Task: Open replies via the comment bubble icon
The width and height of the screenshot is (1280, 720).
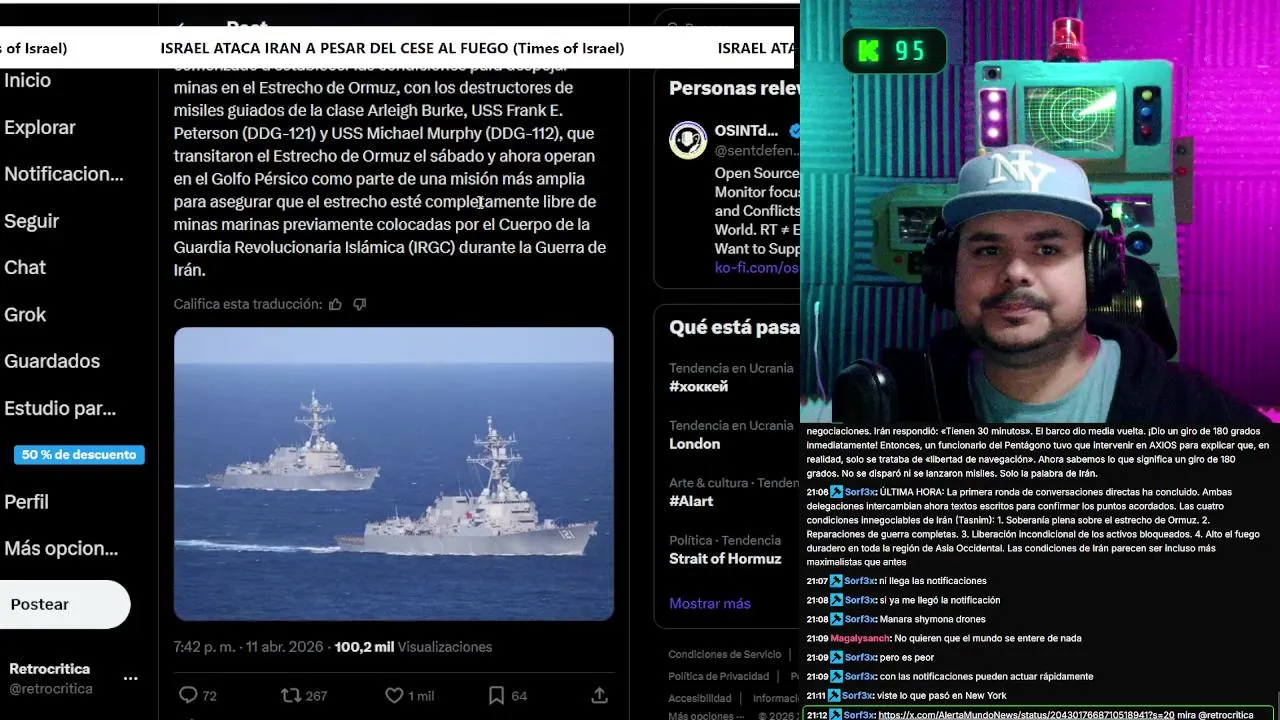Action: (x=187, y=695)
